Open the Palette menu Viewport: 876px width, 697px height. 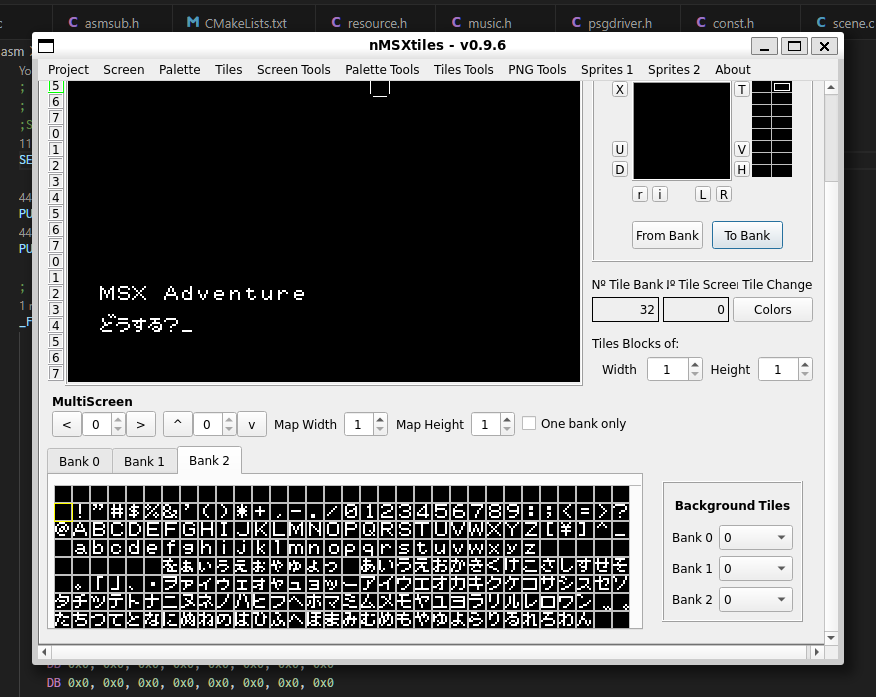[x=179, y=69]
